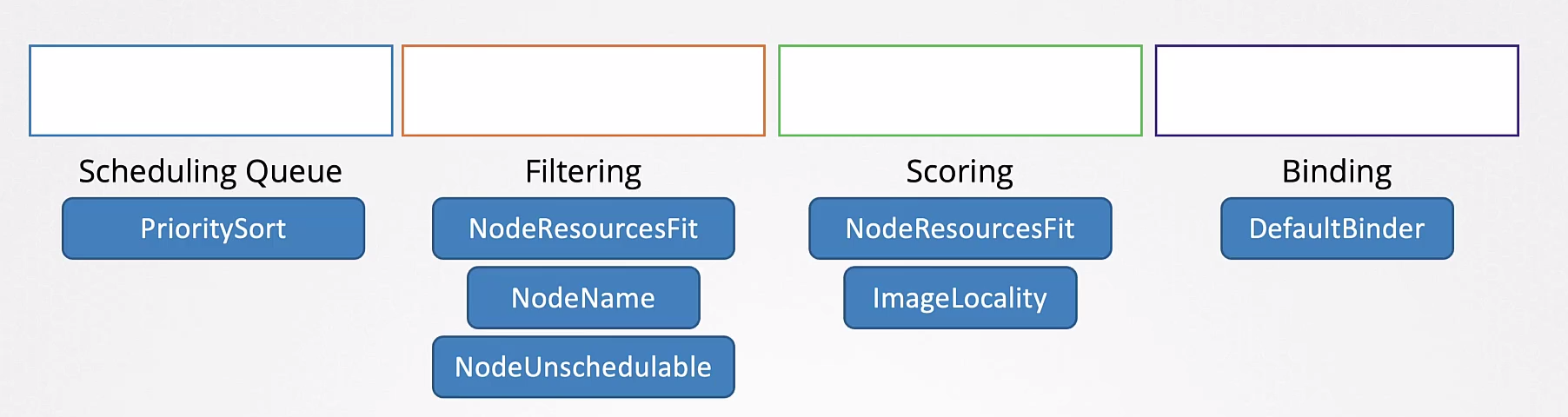
Task: Click the ImageLocality plugin box
Action: 960,298
